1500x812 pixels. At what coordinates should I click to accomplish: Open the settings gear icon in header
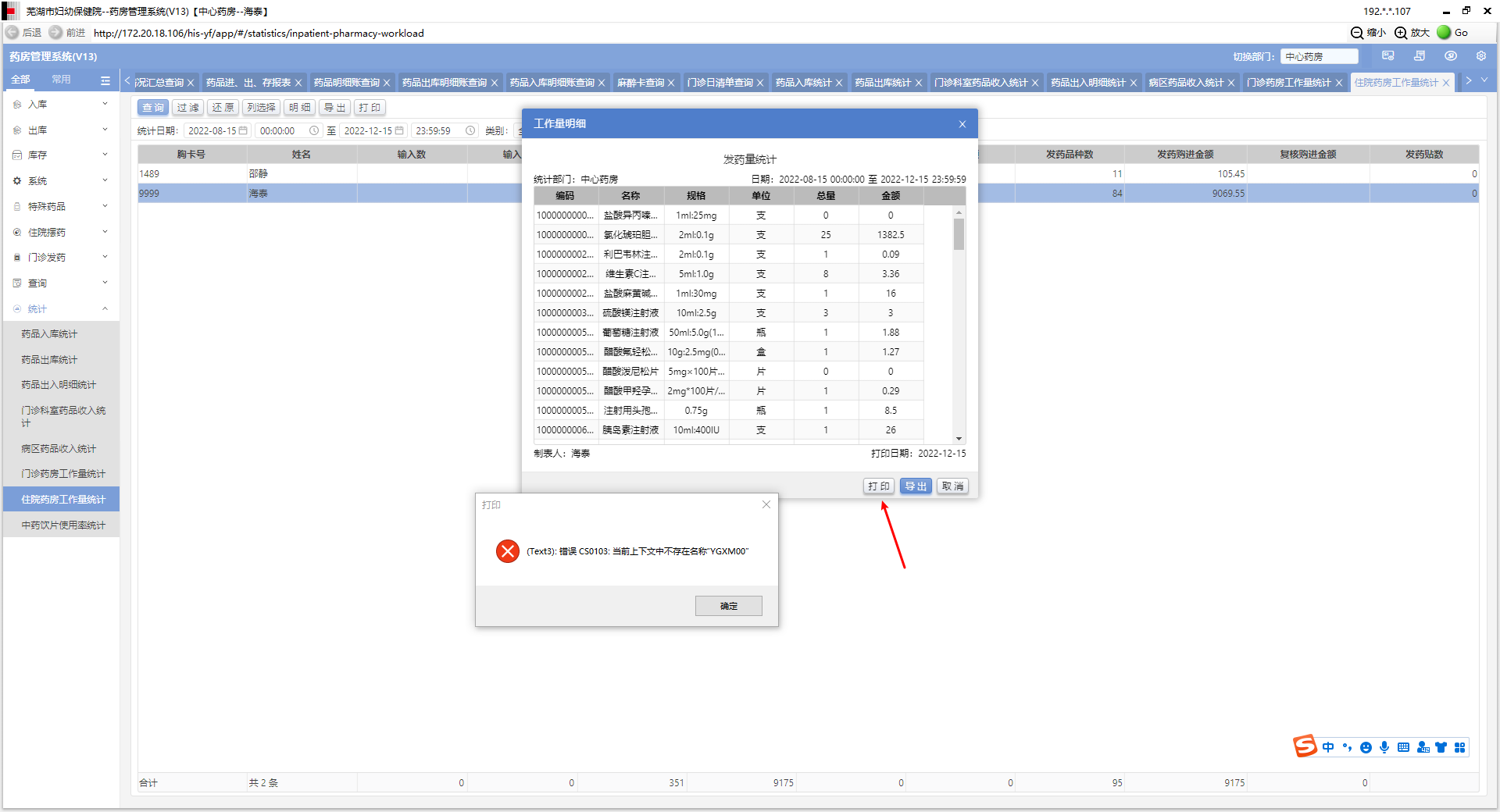point(1481,56)
